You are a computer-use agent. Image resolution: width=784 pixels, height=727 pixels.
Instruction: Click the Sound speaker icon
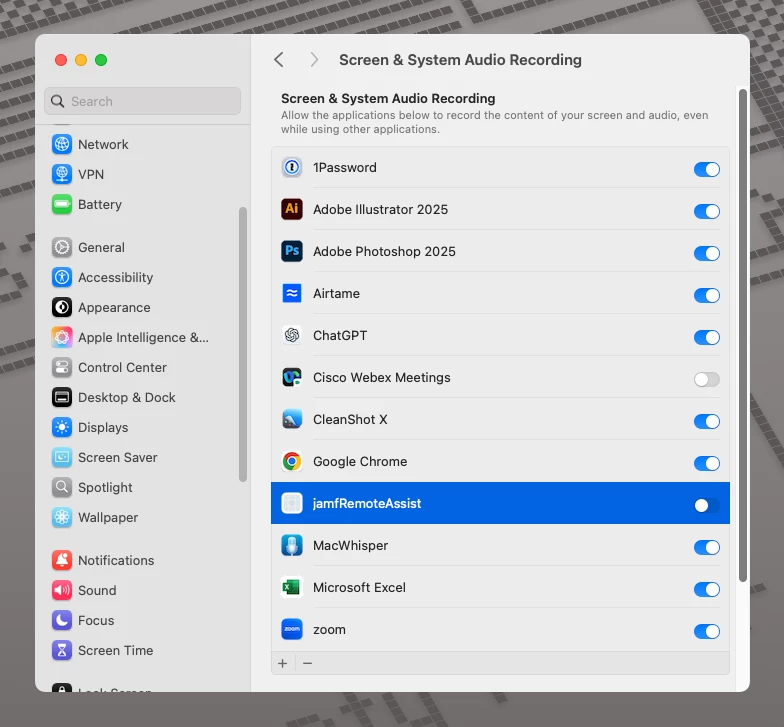coord(62,590)
